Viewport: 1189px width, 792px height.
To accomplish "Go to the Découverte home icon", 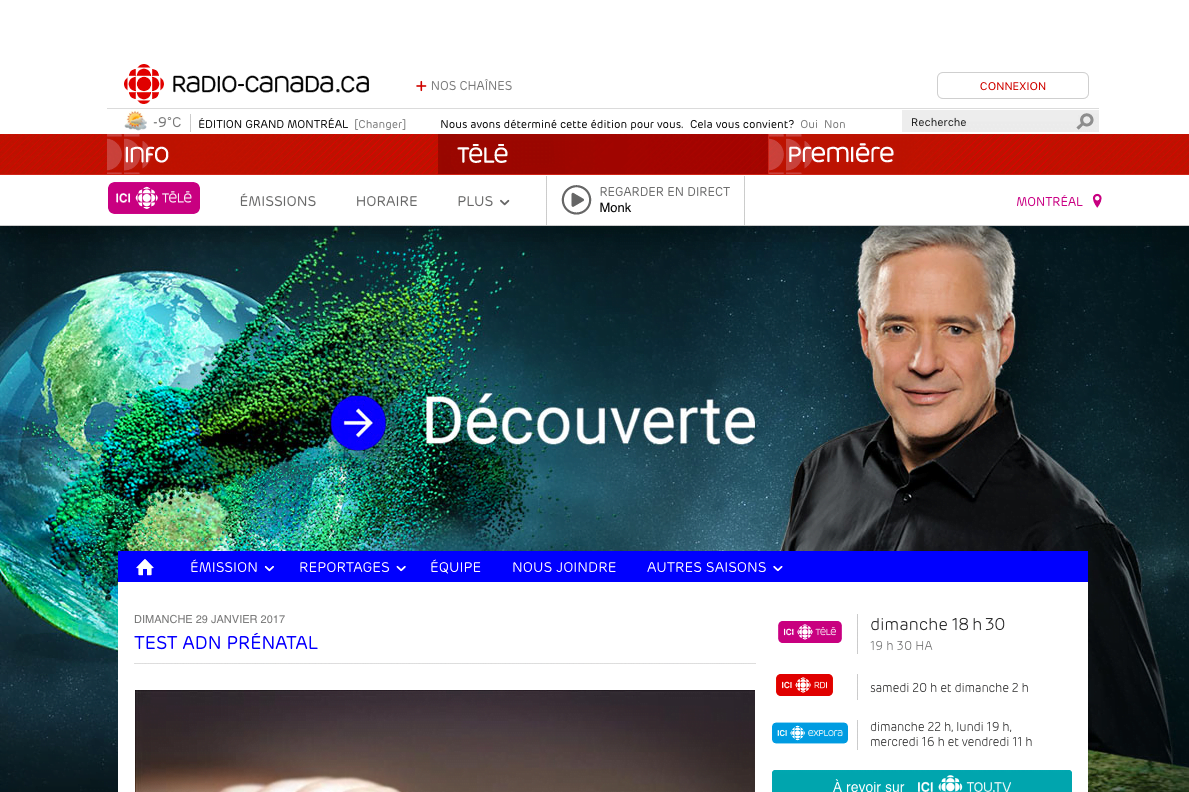I will click(145, 567).
